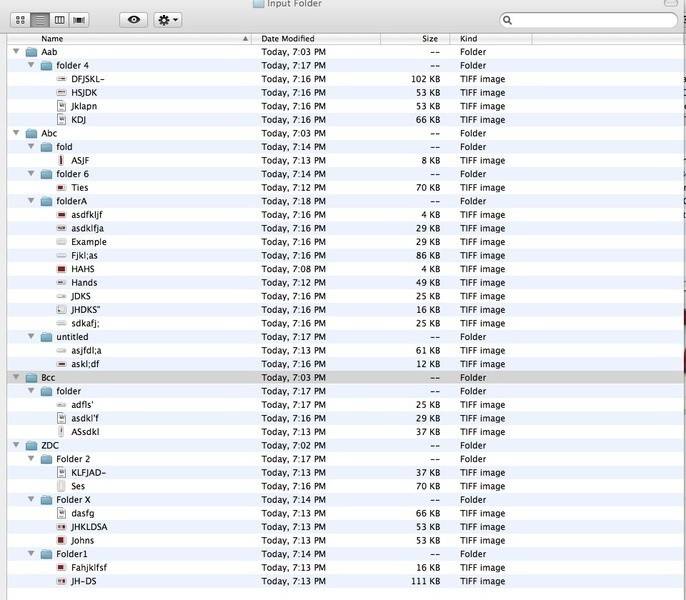Select the Ties file icon
Viewport: 686px width, 600px height.
(62, 188)
